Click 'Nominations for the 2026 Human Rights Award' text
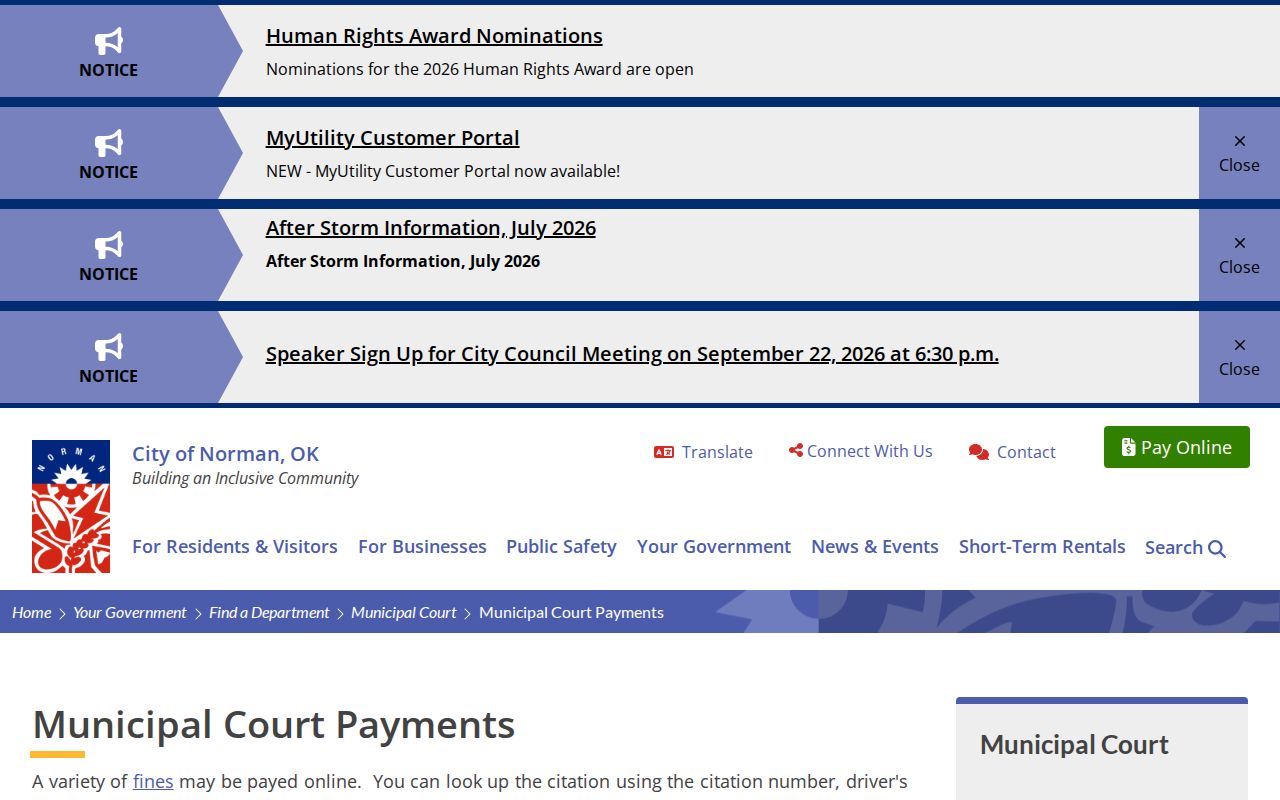The height and width of the screenshot is (800, 1280). click(480, 69)
